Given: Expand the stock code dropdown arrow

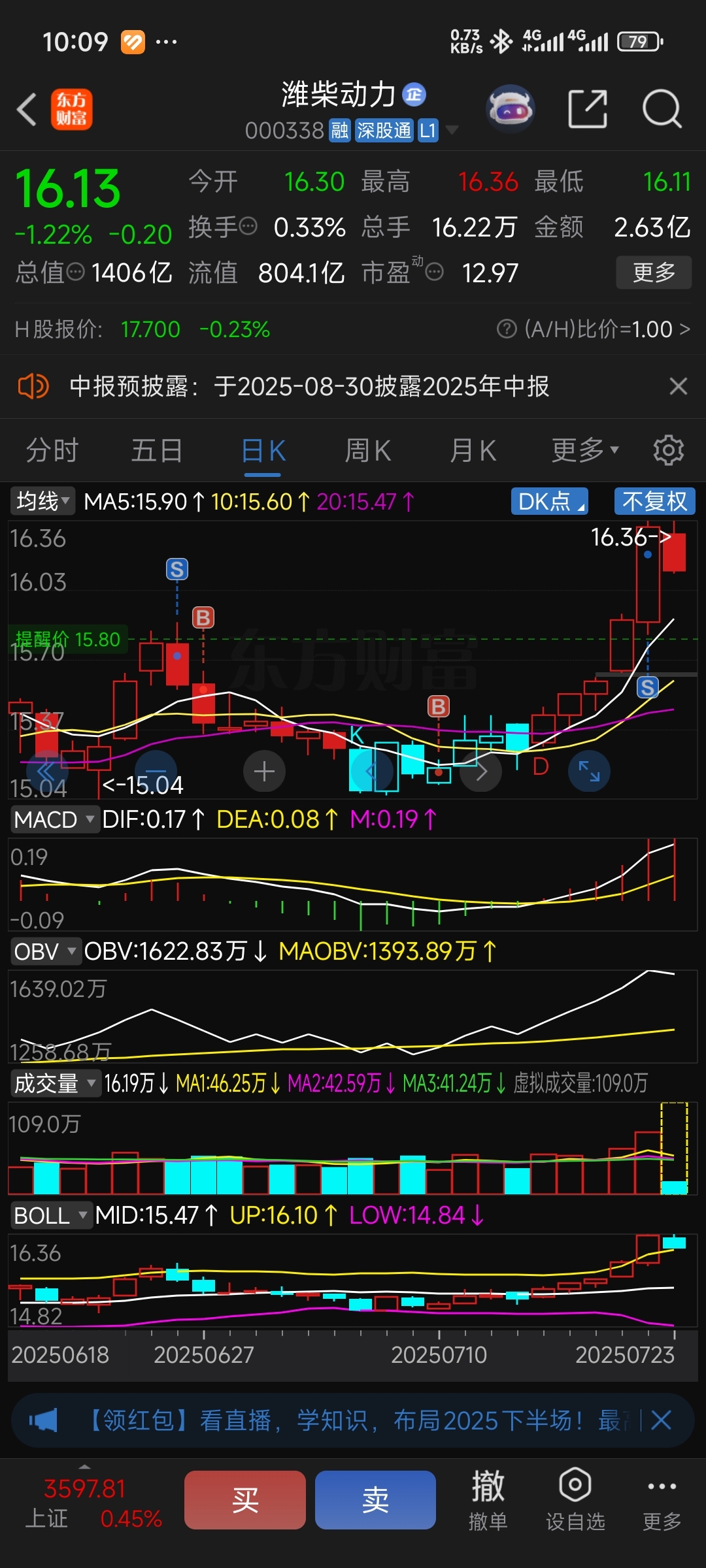Looking at the screenshot, I should point(452,130).
